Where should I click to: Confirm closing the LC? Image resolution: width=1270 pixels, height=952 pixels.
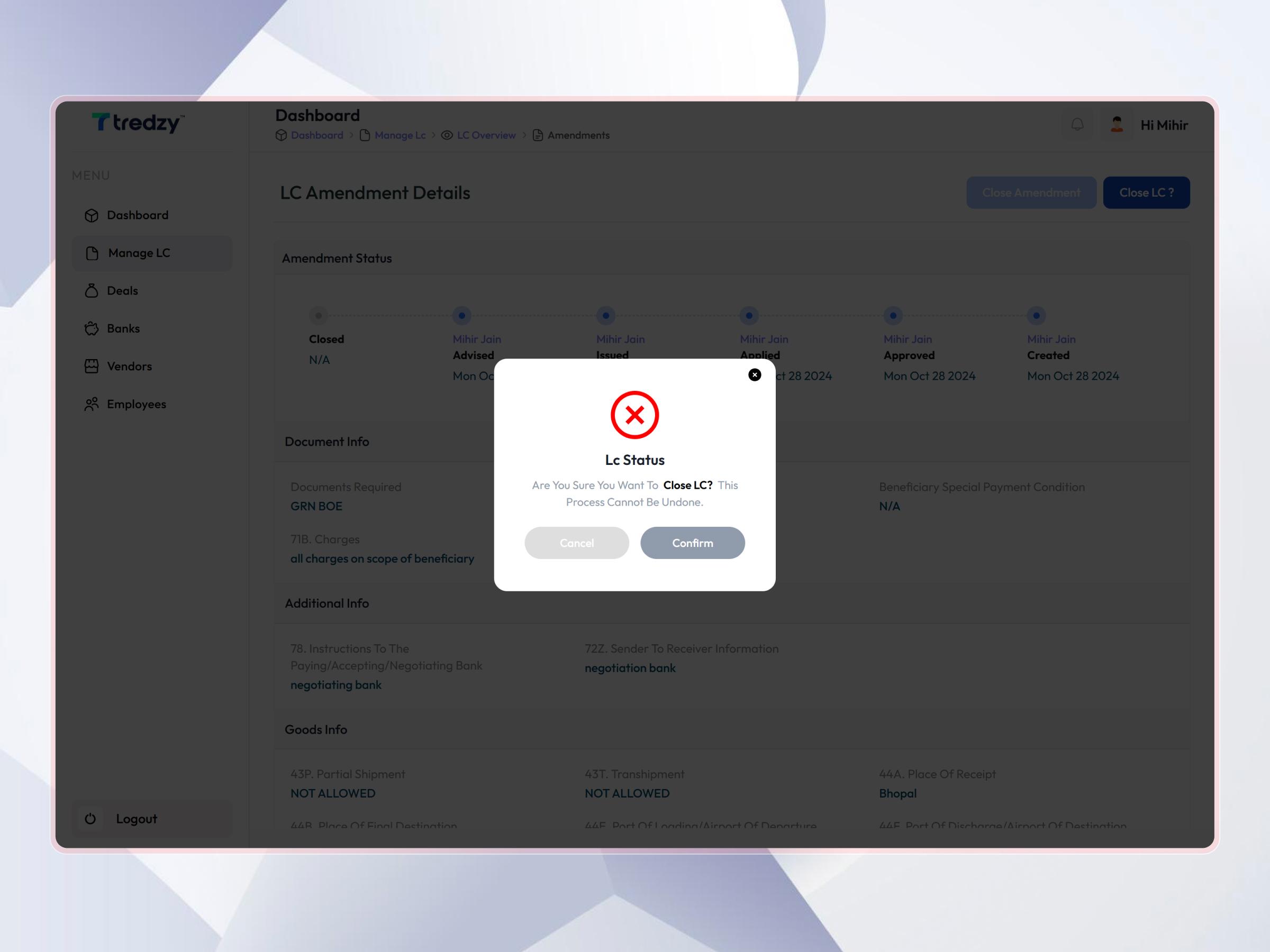click(692, 542)
